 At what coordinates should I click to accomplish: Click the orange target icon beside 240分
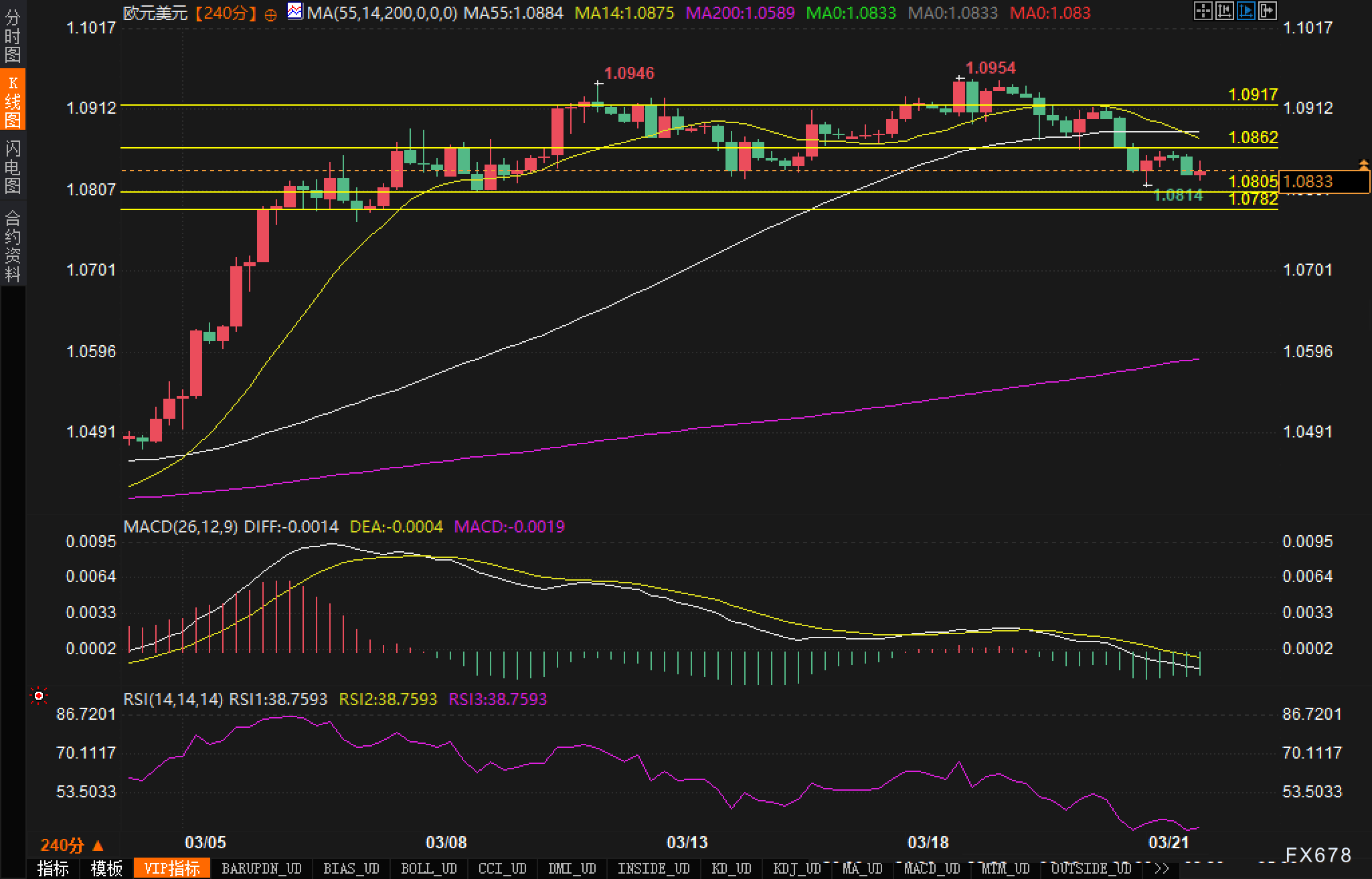[x=270, y=15]
